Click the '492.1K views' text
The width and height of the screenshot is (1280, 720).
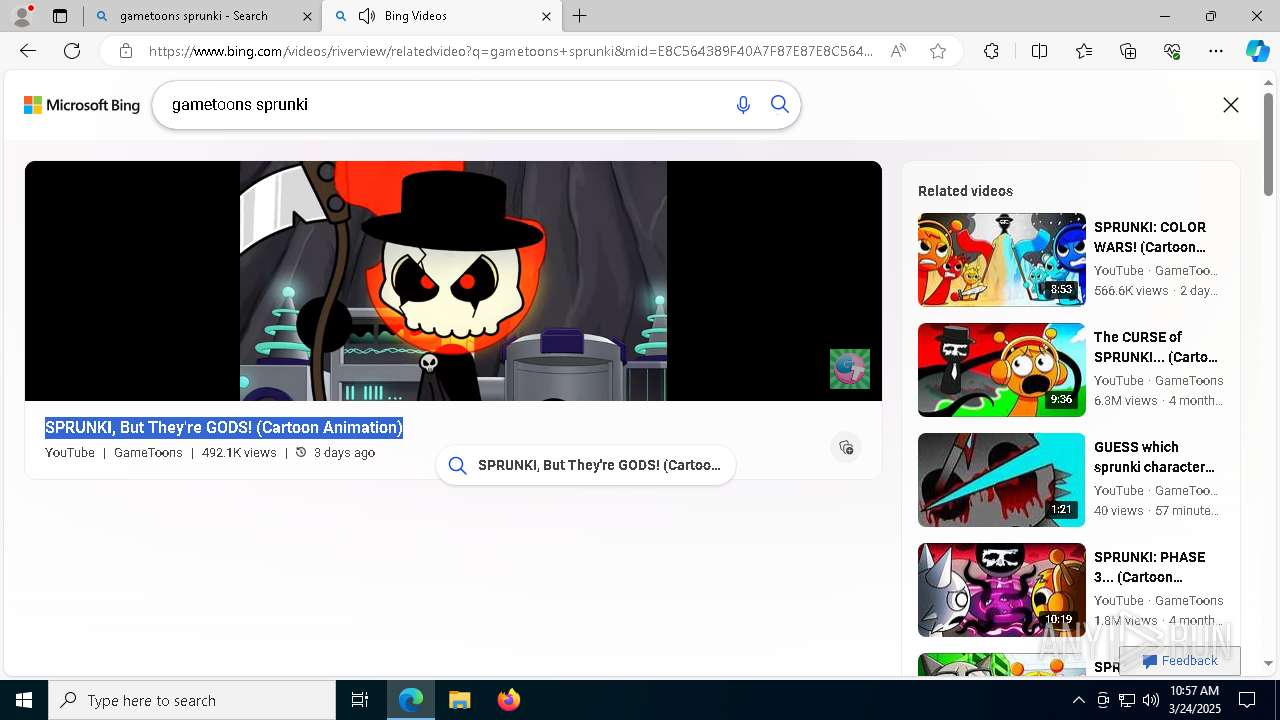pos(239,453)
